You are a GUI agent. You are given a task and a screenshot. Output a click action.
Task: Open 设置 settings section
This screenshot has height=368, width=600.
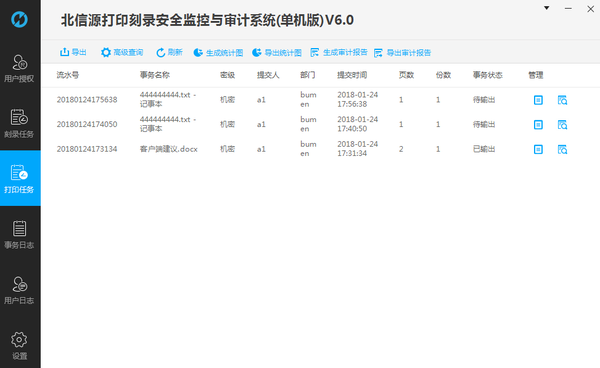click(x=19, y=346)
